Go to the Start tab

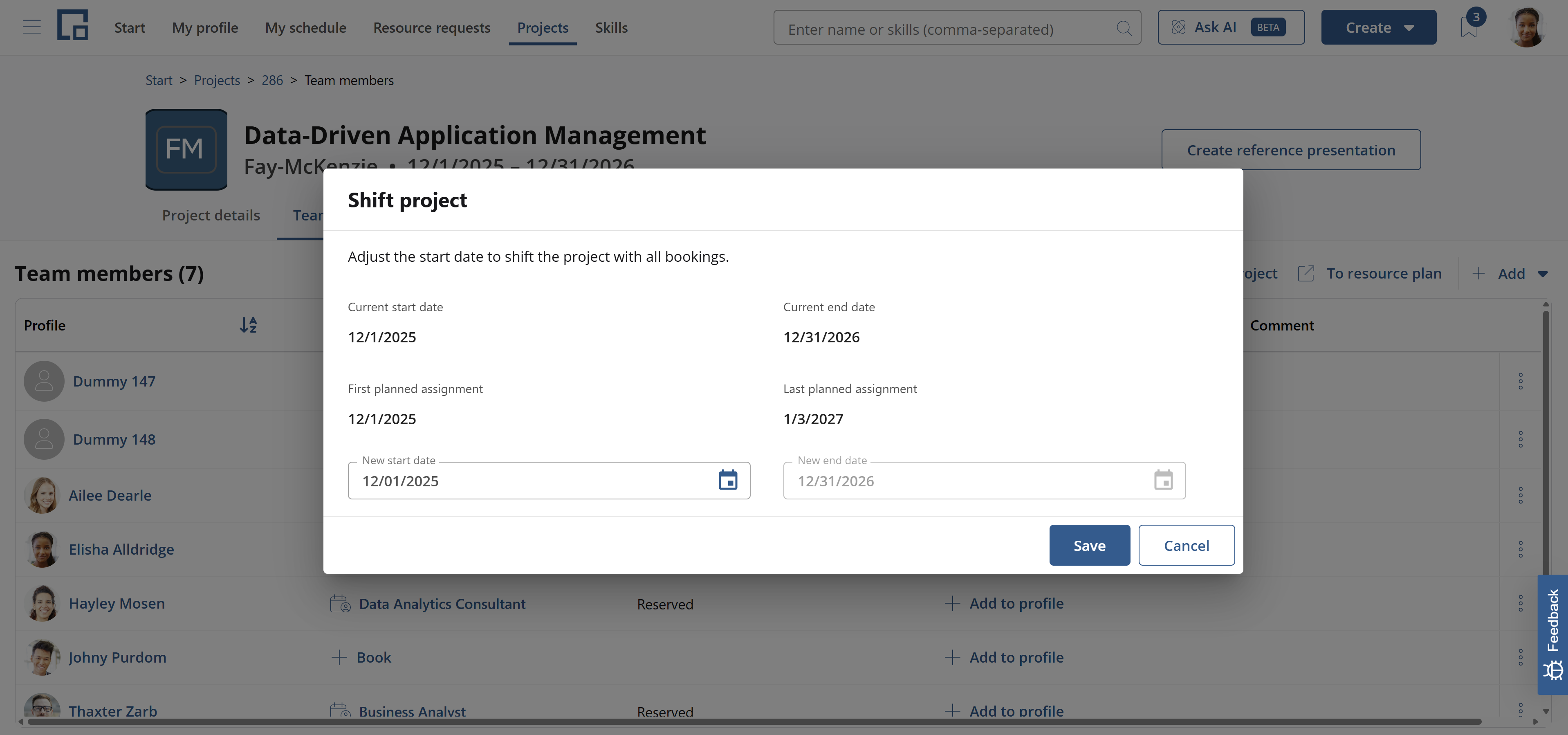click(x=129, y=27)
